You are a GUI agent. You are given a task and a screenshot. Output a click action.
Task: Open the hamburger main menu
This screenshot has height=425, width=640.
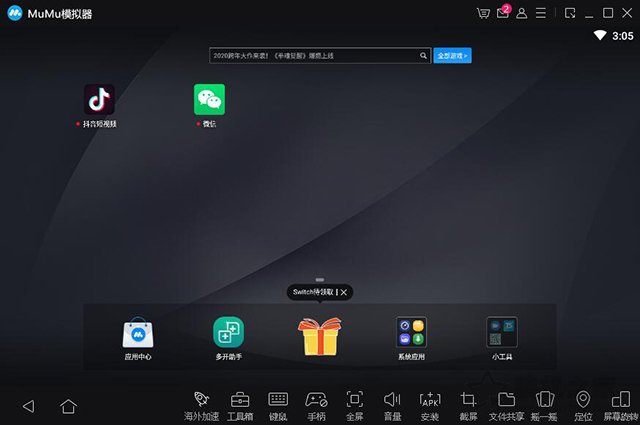(541, 13)
